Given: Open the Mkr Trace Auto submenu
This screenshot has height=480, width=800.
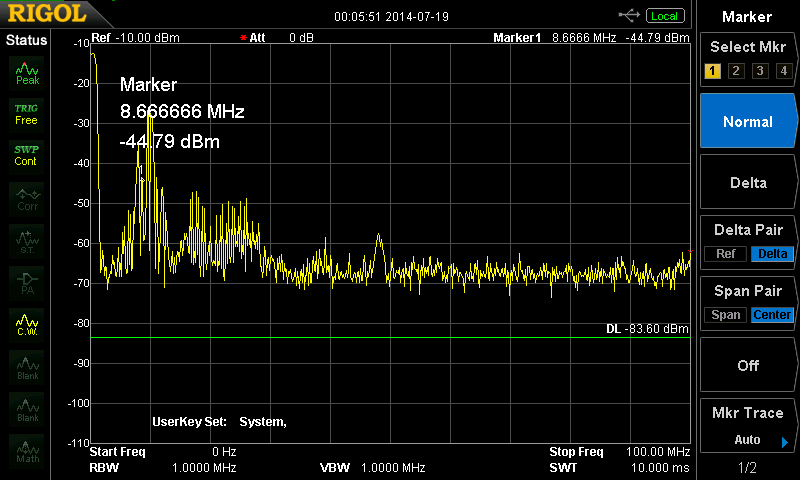Looking at the screenshot, I should pos(748,425).
